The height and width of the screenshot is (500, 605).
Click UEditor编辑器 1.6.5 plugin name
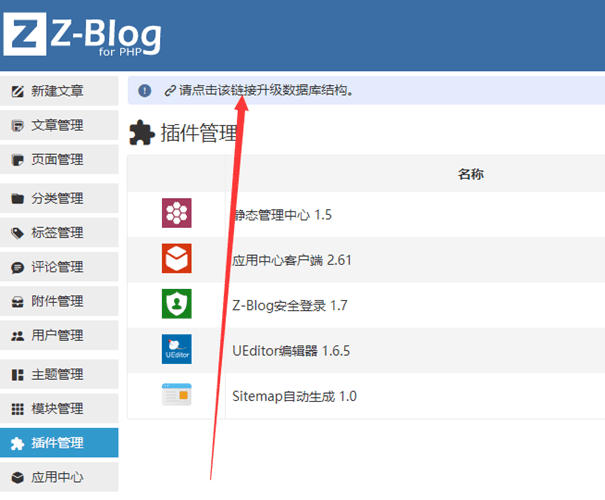click(291, 351)
